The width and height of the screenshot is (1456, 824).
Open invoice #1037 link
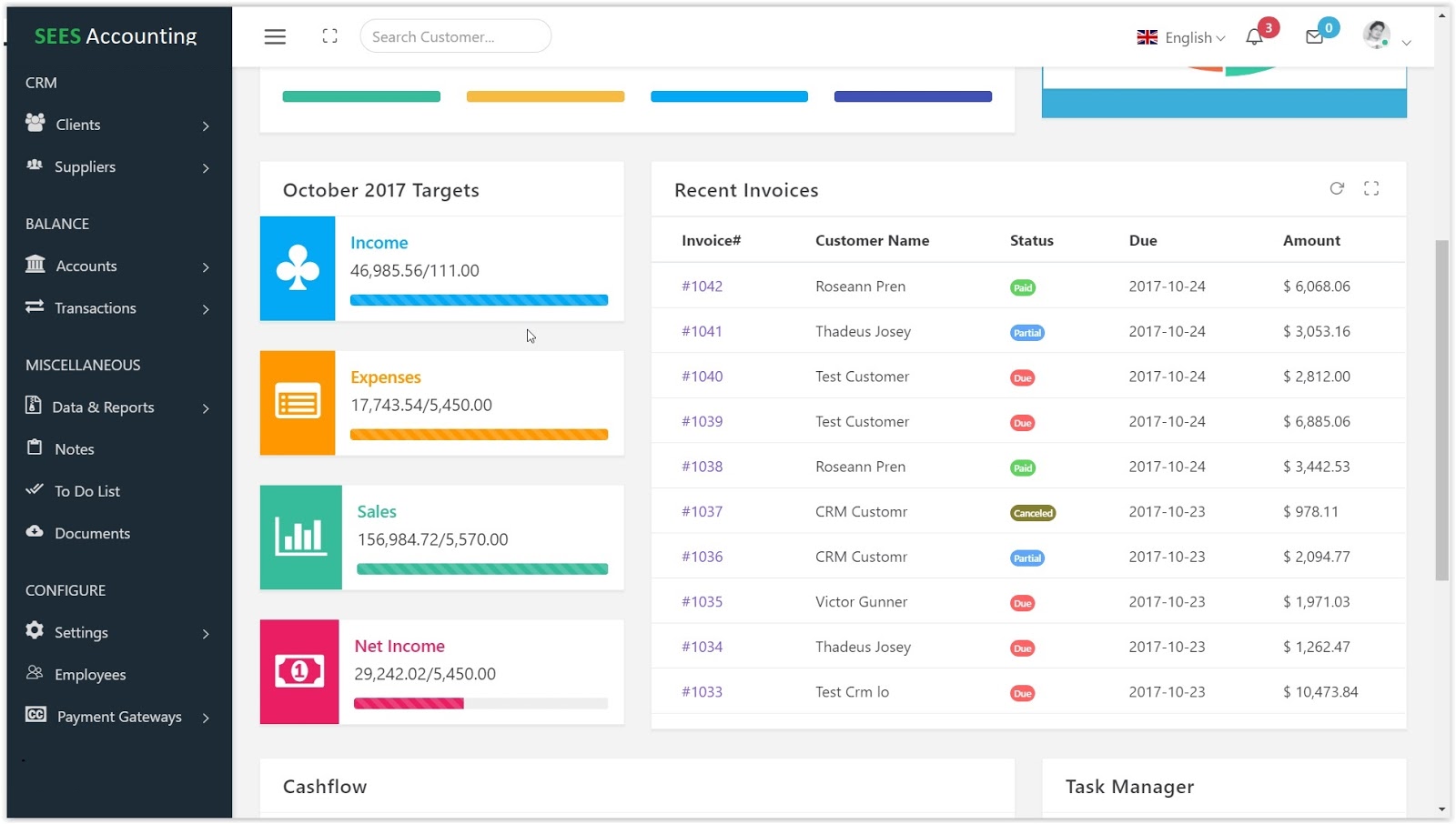pos(701,511)
